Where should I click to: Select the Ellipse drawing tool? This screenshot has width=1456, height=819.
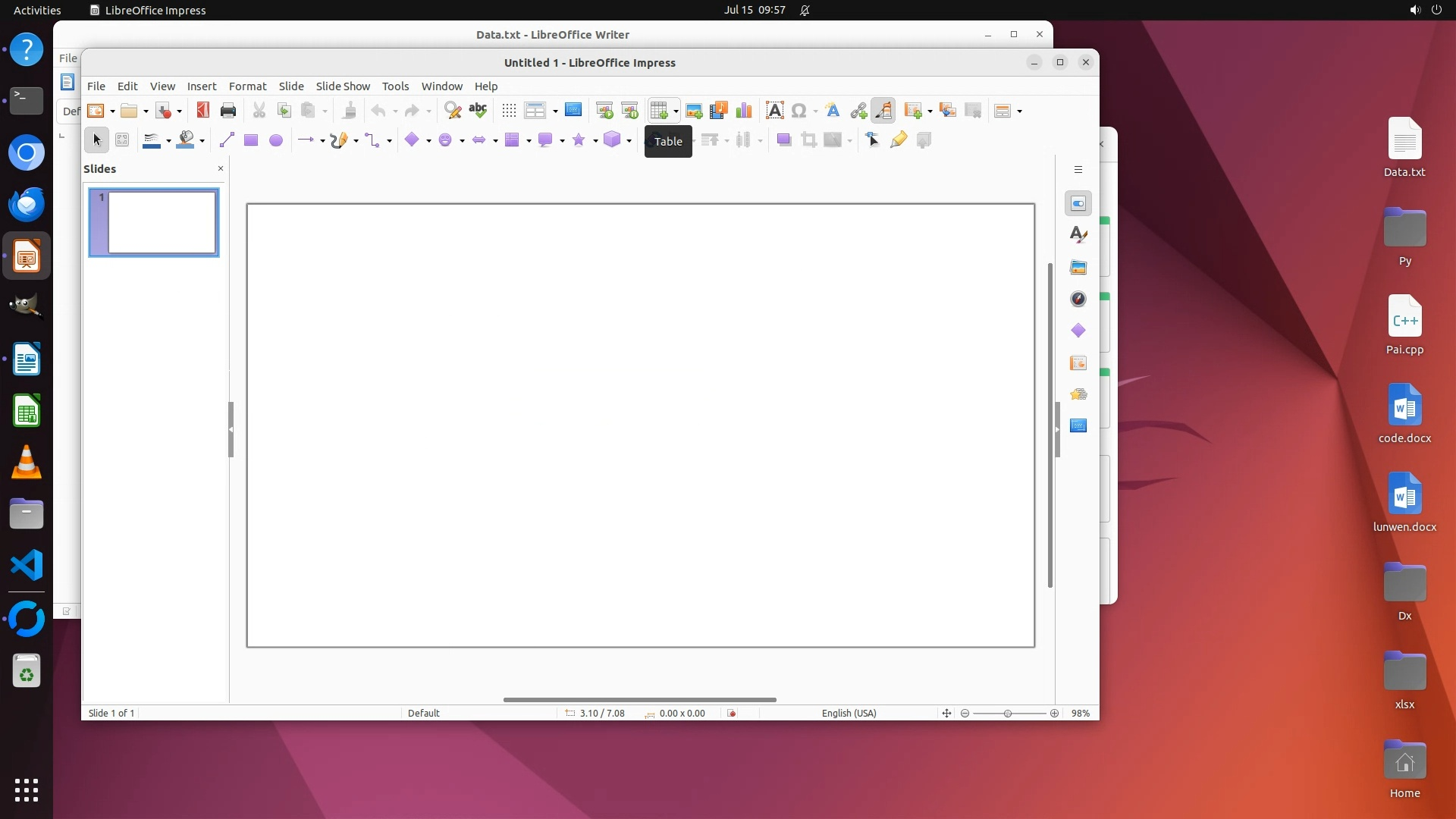click(x=276, y=140)
